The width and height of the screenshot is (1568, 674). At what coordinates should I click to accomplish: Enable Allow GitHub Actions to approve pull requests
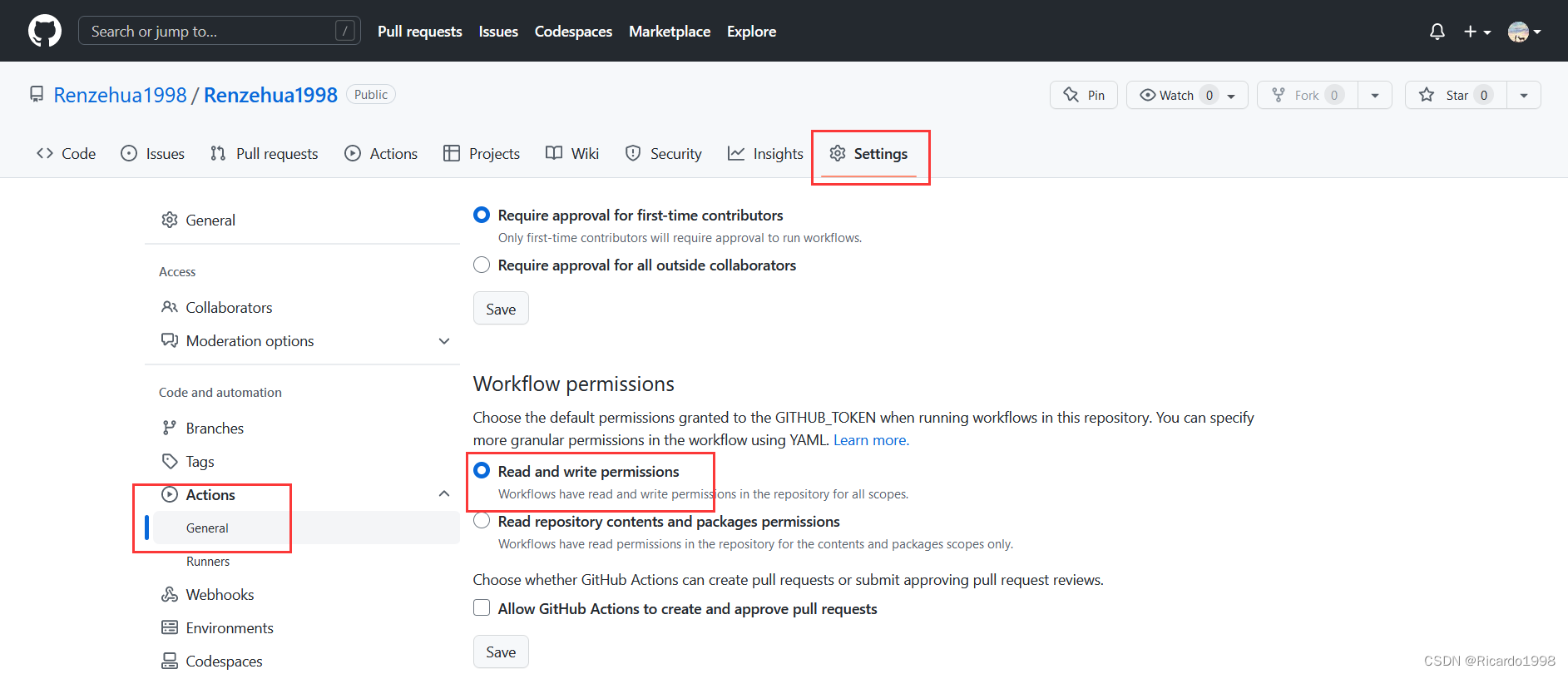(482, 607)
